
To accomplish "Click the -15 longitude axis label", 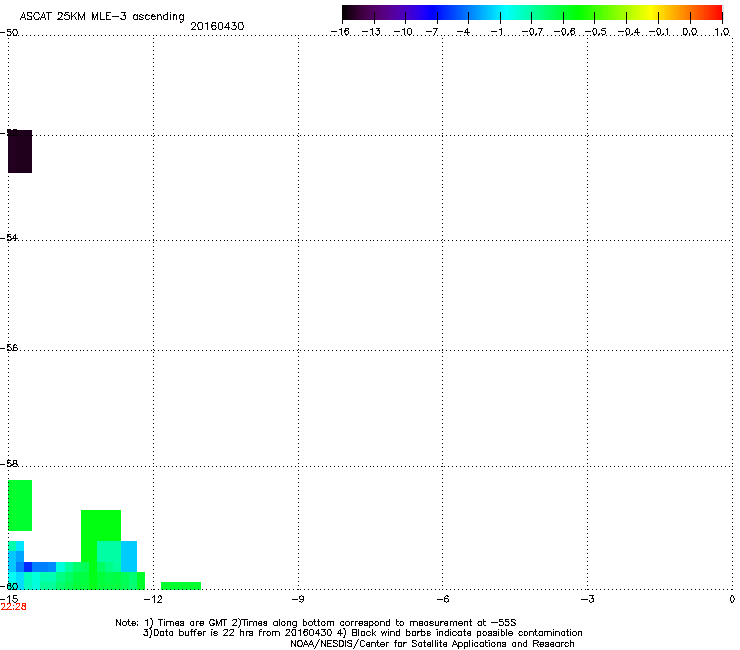I will 9,599.
